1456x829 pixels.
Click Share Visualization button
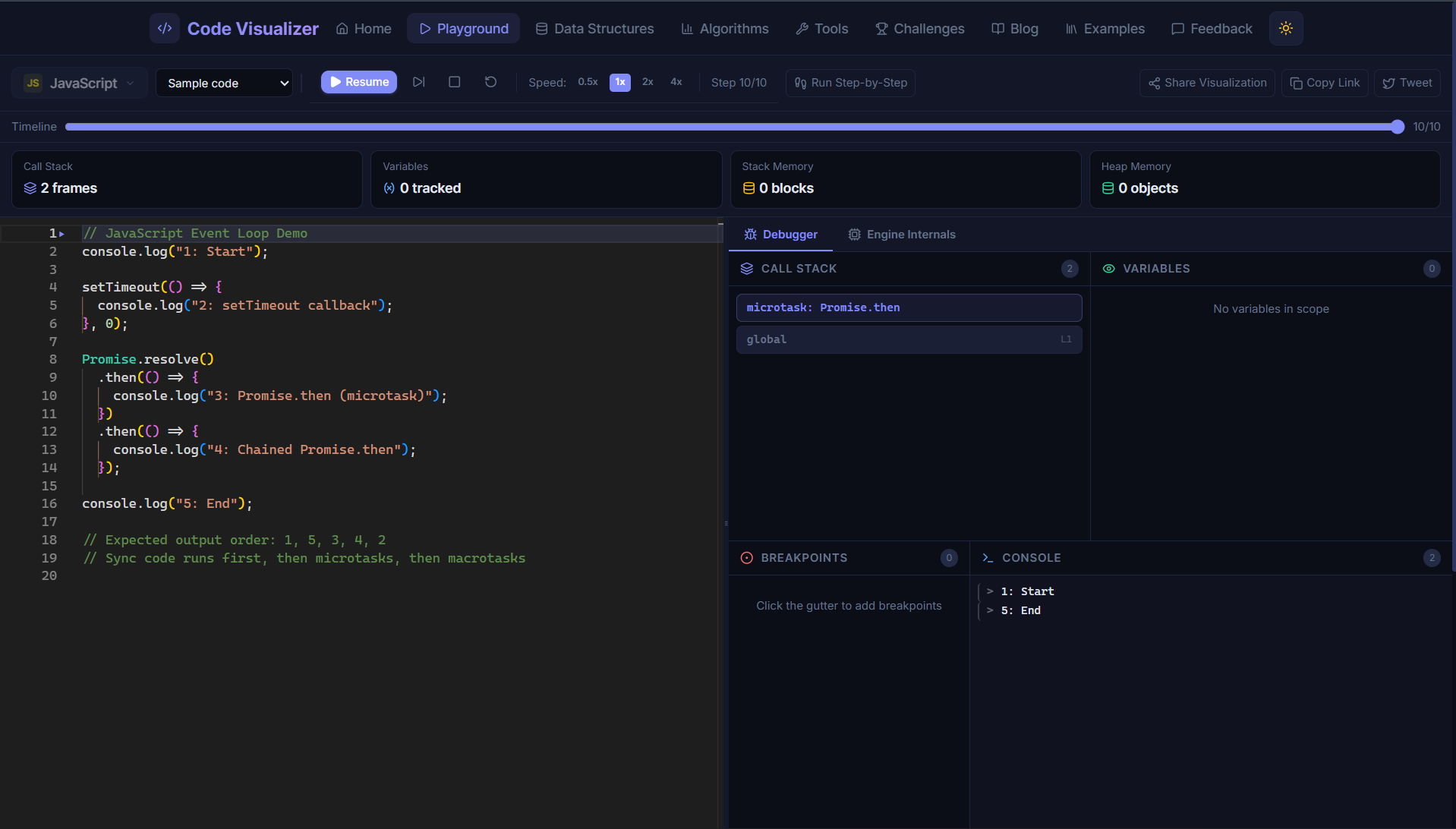point(1207,83)
